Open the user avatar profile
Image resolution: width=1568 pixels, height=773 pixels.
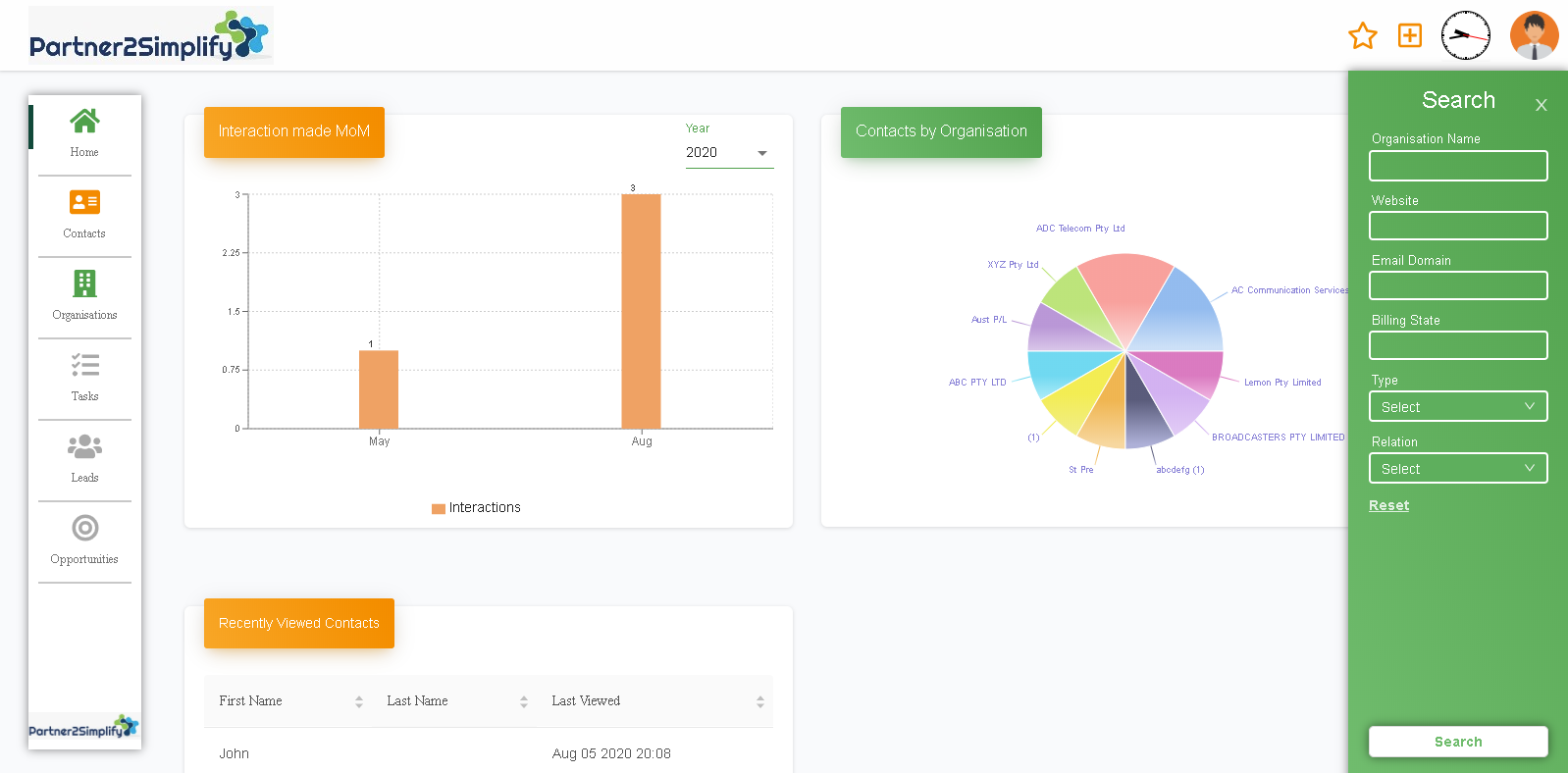(x=1535, y=35)
